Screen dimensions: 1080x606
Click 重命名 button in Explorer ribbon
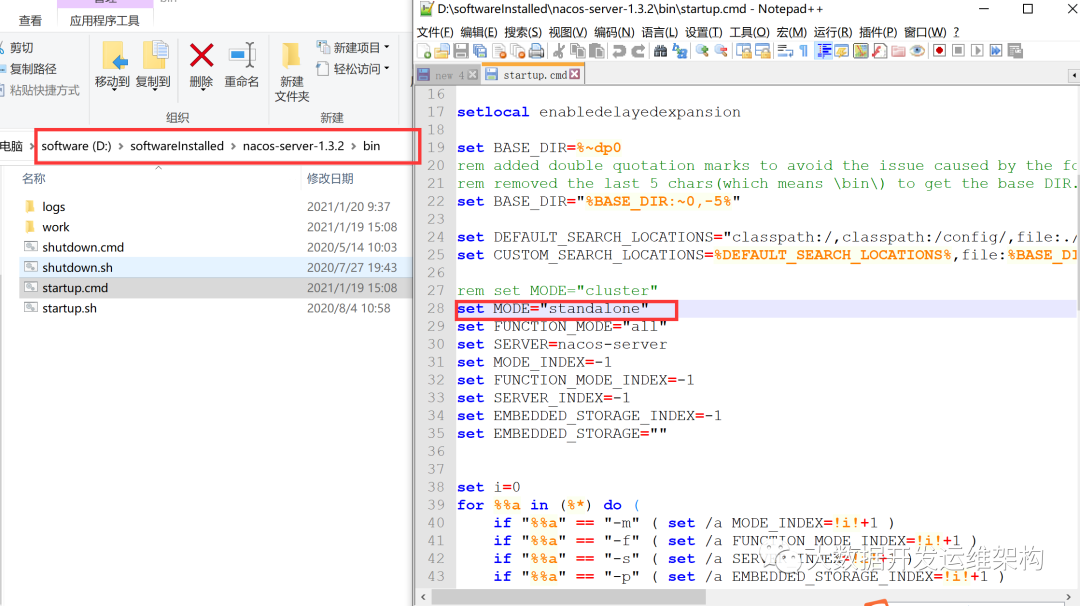[x=242, y=65]
